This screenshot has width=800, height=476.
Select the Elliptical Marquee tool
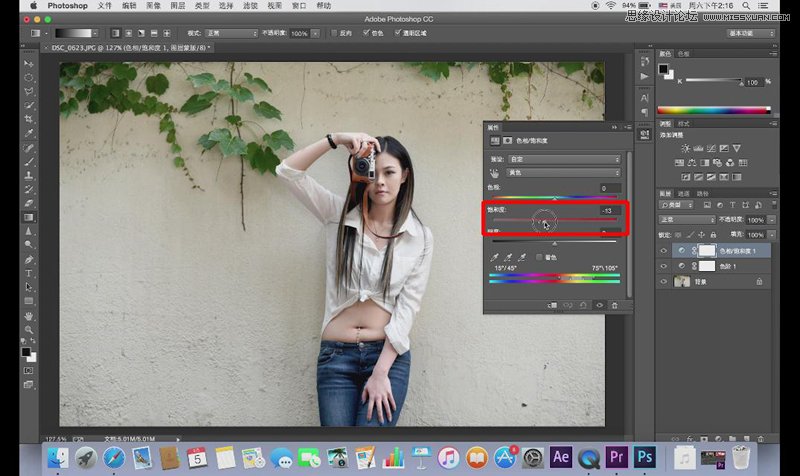point(29,78)
